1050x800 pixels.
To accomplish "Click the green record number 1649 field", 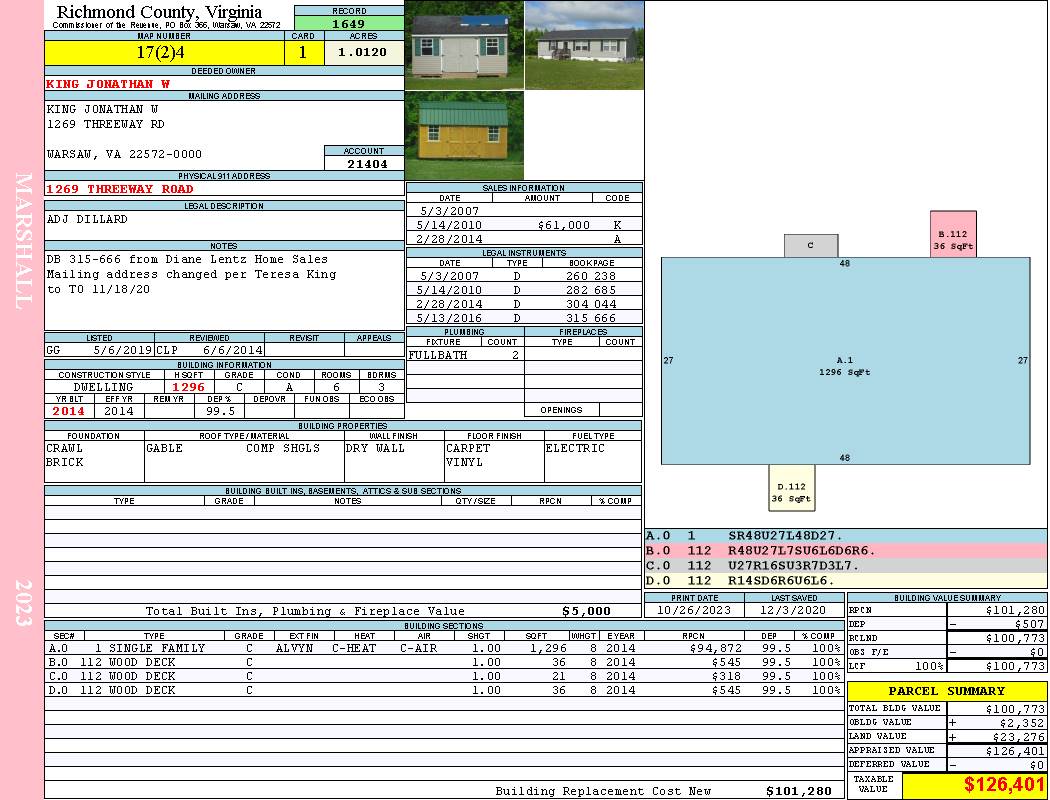I will pyautogui.click(x=349, y=24).
